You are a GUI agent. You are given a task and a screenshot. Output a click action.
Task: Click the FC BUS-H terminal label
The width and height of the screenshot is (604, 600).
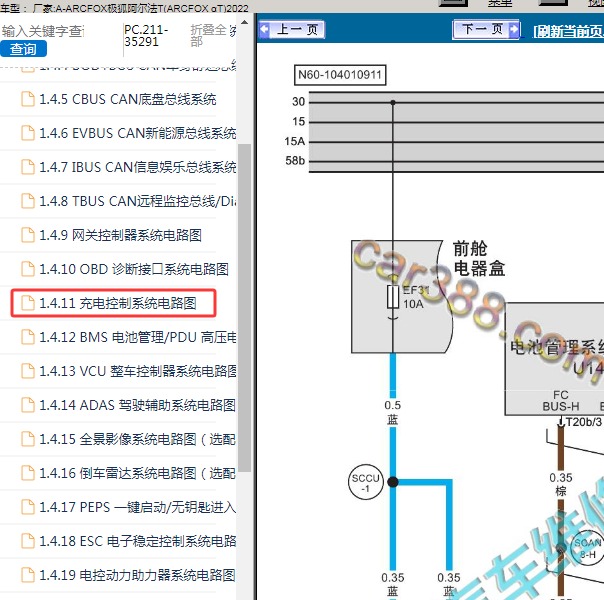pos(561,401)
